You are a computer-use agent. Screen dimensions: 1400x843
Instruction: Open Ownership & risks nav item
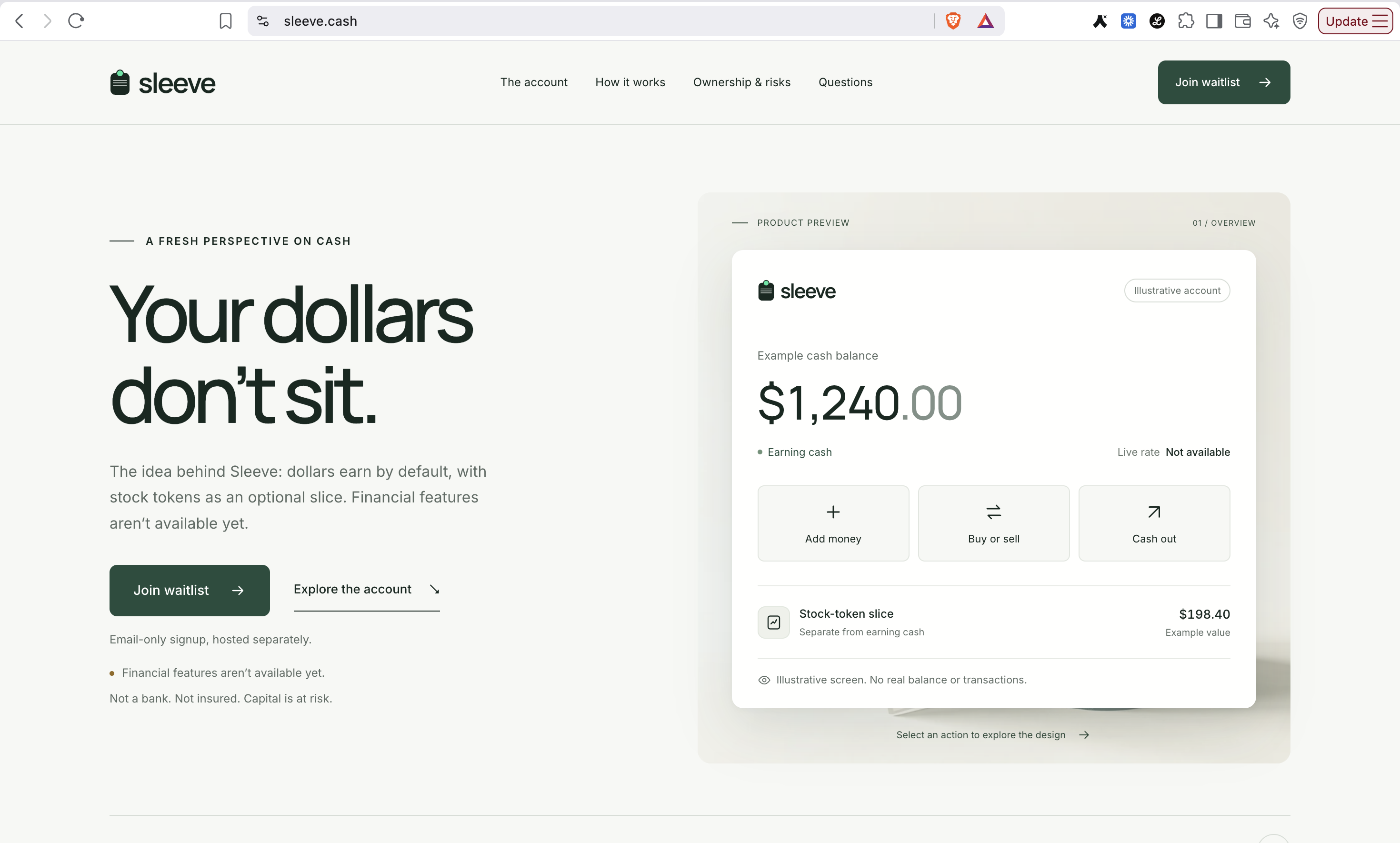tap(741, 82)
